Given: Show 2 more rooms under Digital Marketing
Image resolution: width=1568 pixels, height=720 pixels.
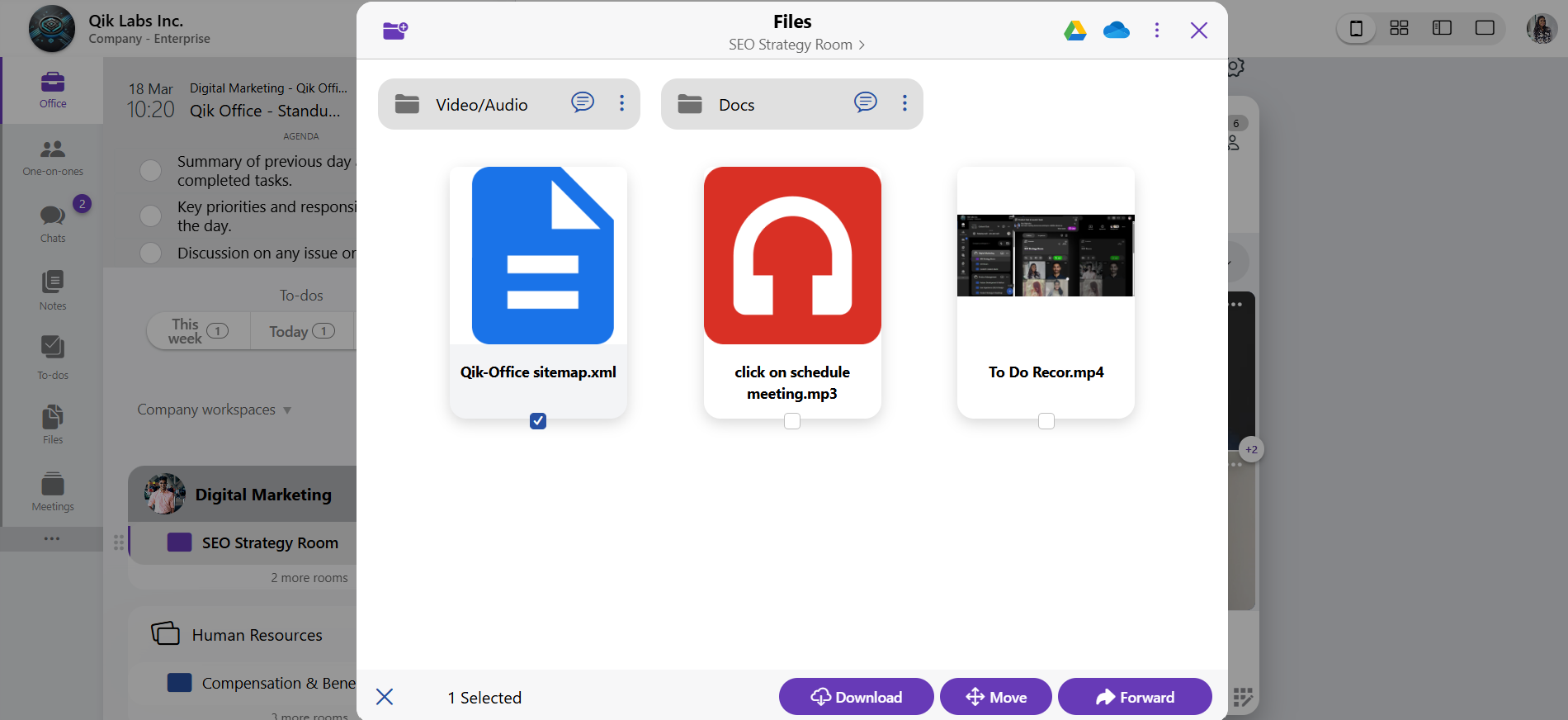Looking at the screenshot, I should tap(309, 578).
